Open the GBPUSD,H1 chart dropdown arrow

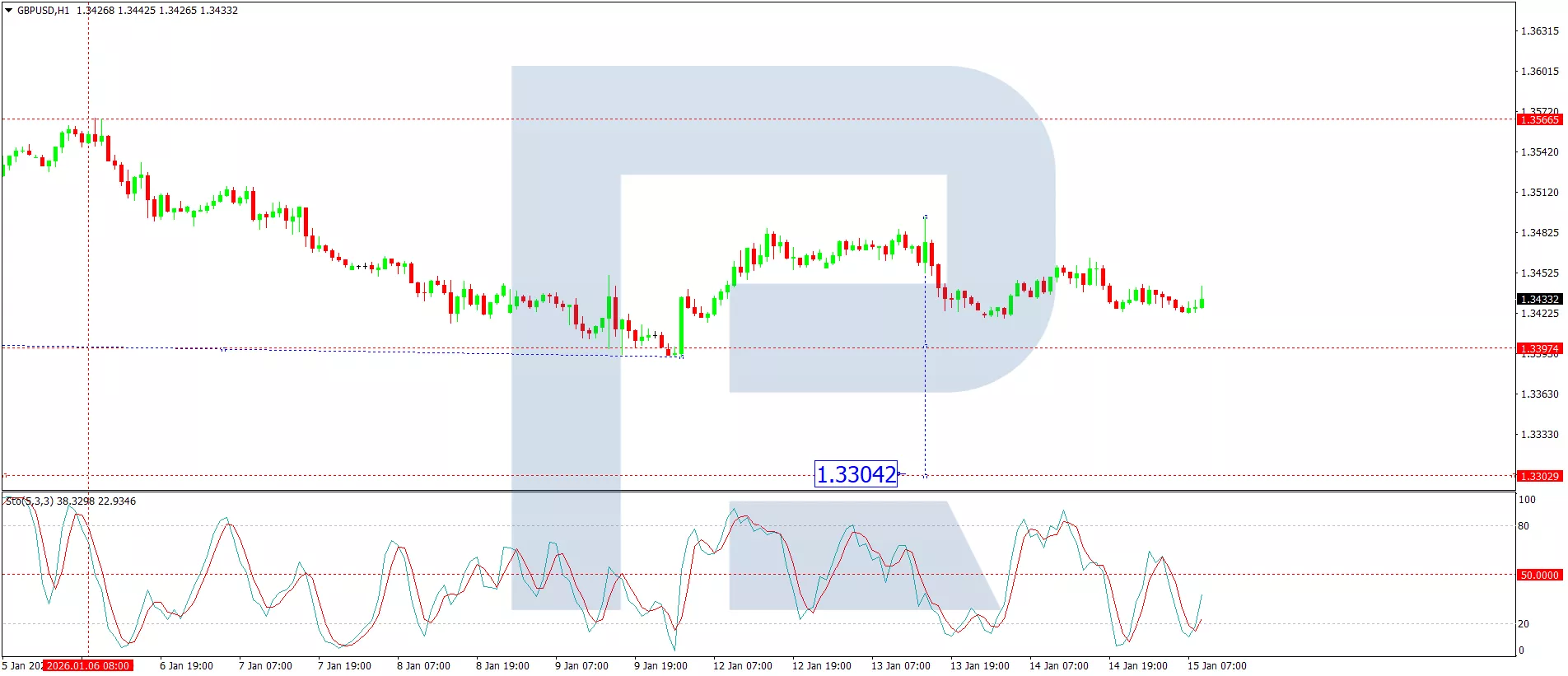click(x=8, y=11)
